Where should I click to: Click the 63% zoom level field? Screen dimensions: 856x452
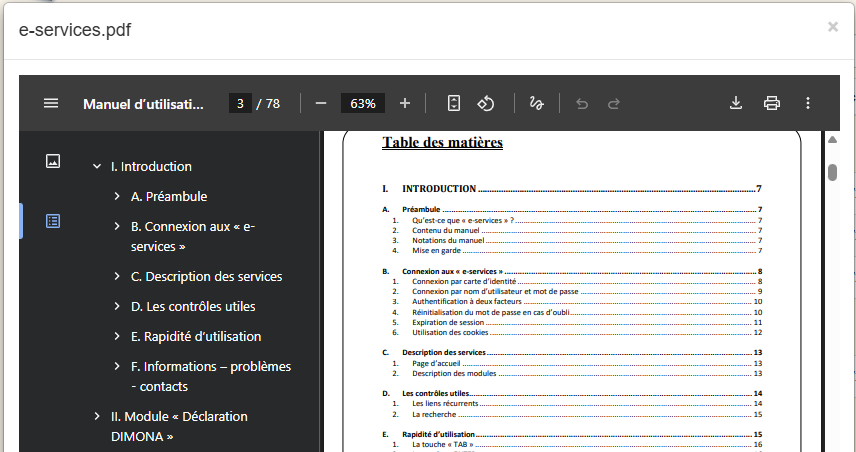[363, 103]
